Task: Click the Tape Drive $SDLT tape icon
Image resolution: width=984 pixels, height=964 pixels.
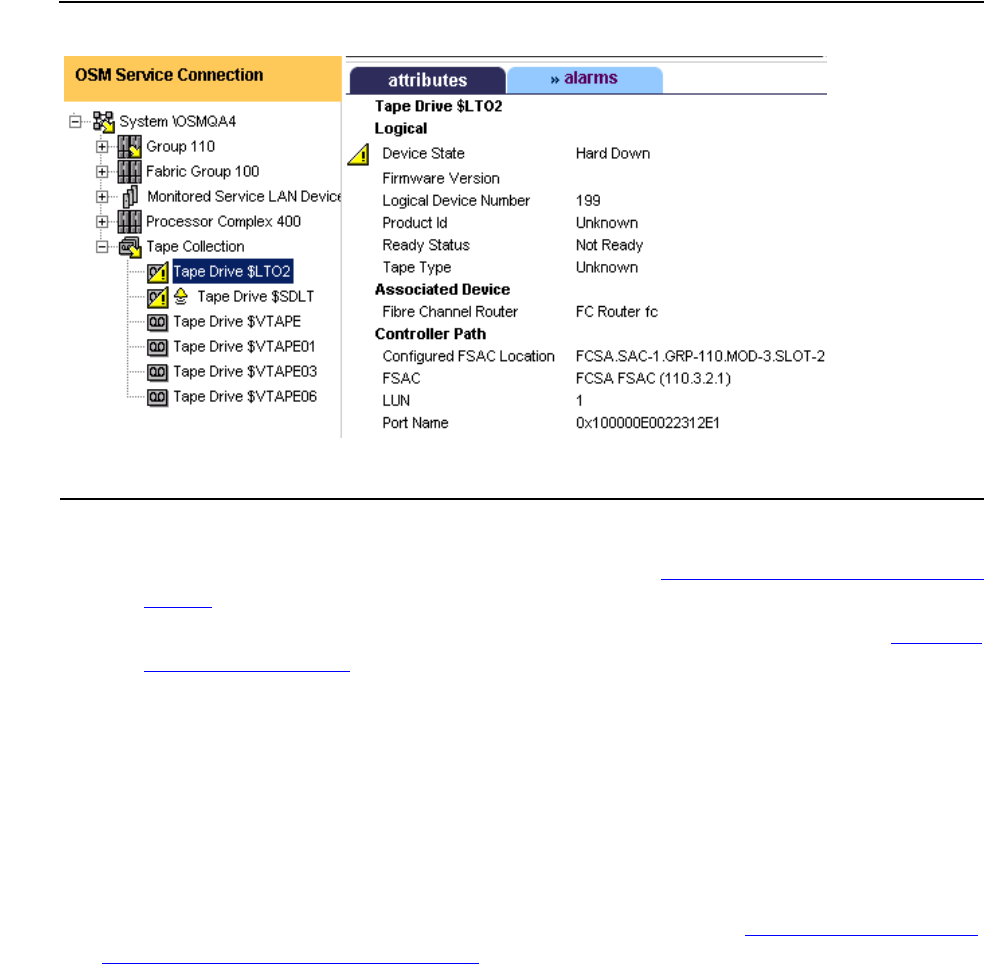Action: click(158, 297)
